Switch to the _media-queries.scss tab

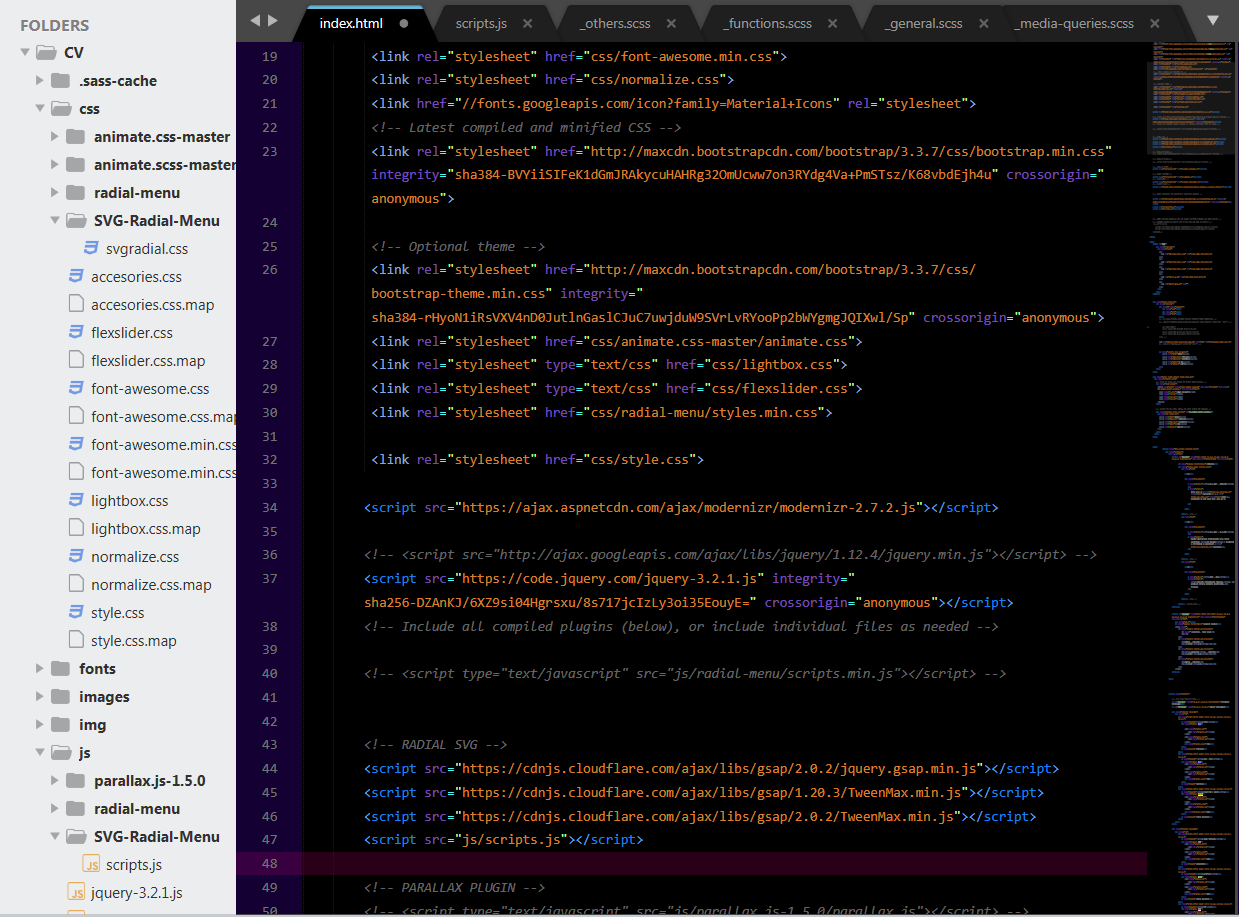[1074, 22]
